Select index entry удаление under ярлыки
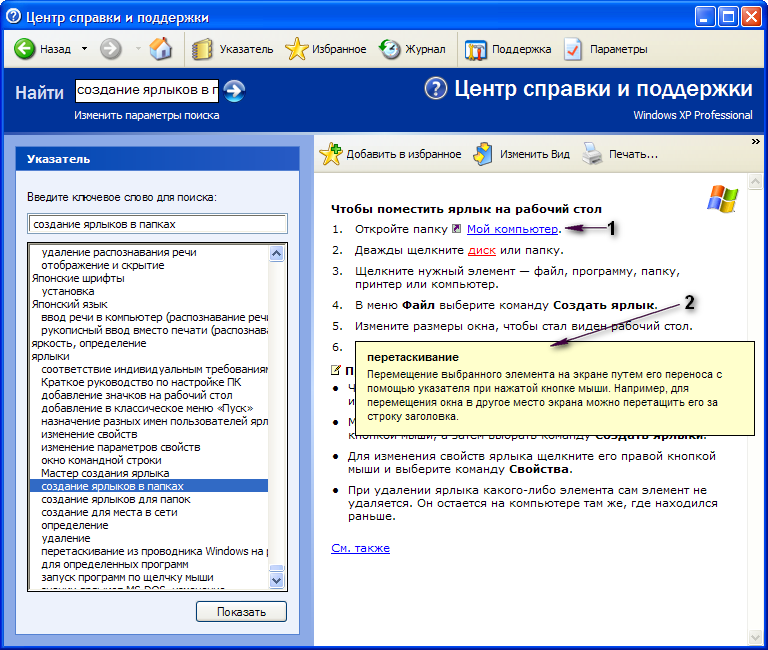 pyautogui.click(x=66, y=538)
